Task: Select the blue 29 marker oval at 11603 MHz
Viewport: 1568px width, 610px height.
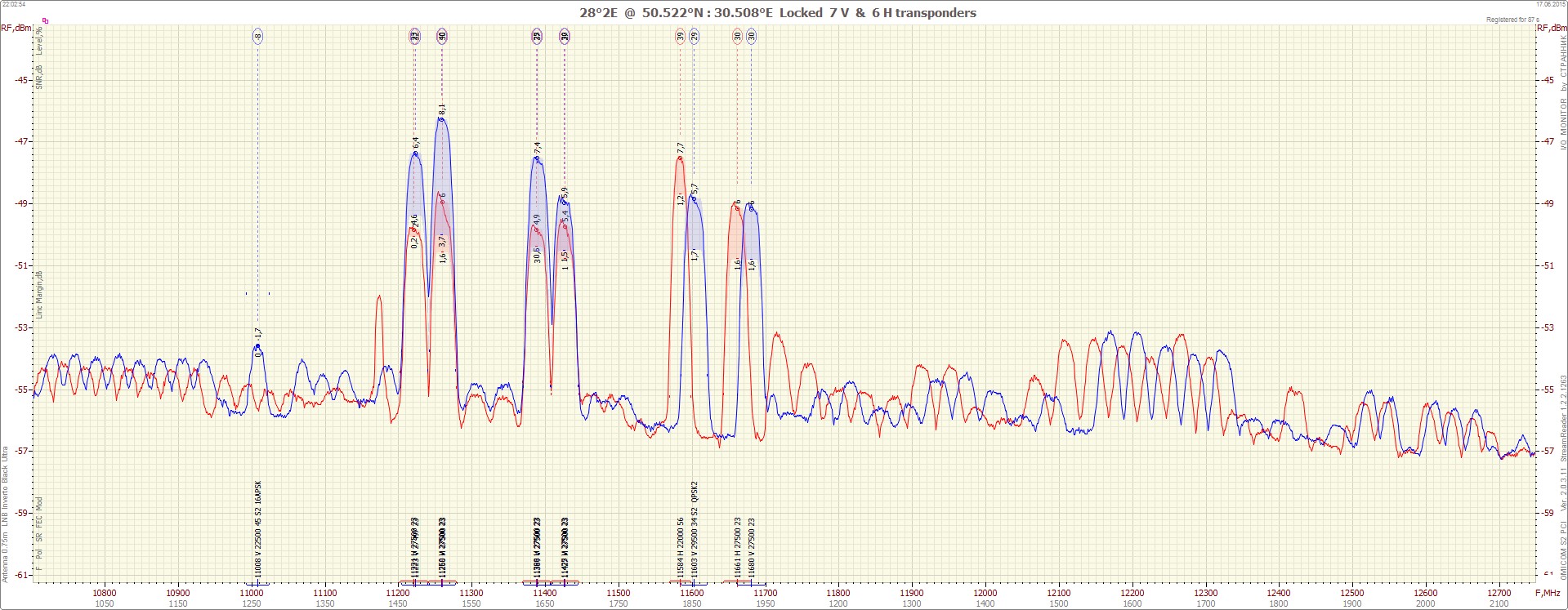Action: [694, 36]
